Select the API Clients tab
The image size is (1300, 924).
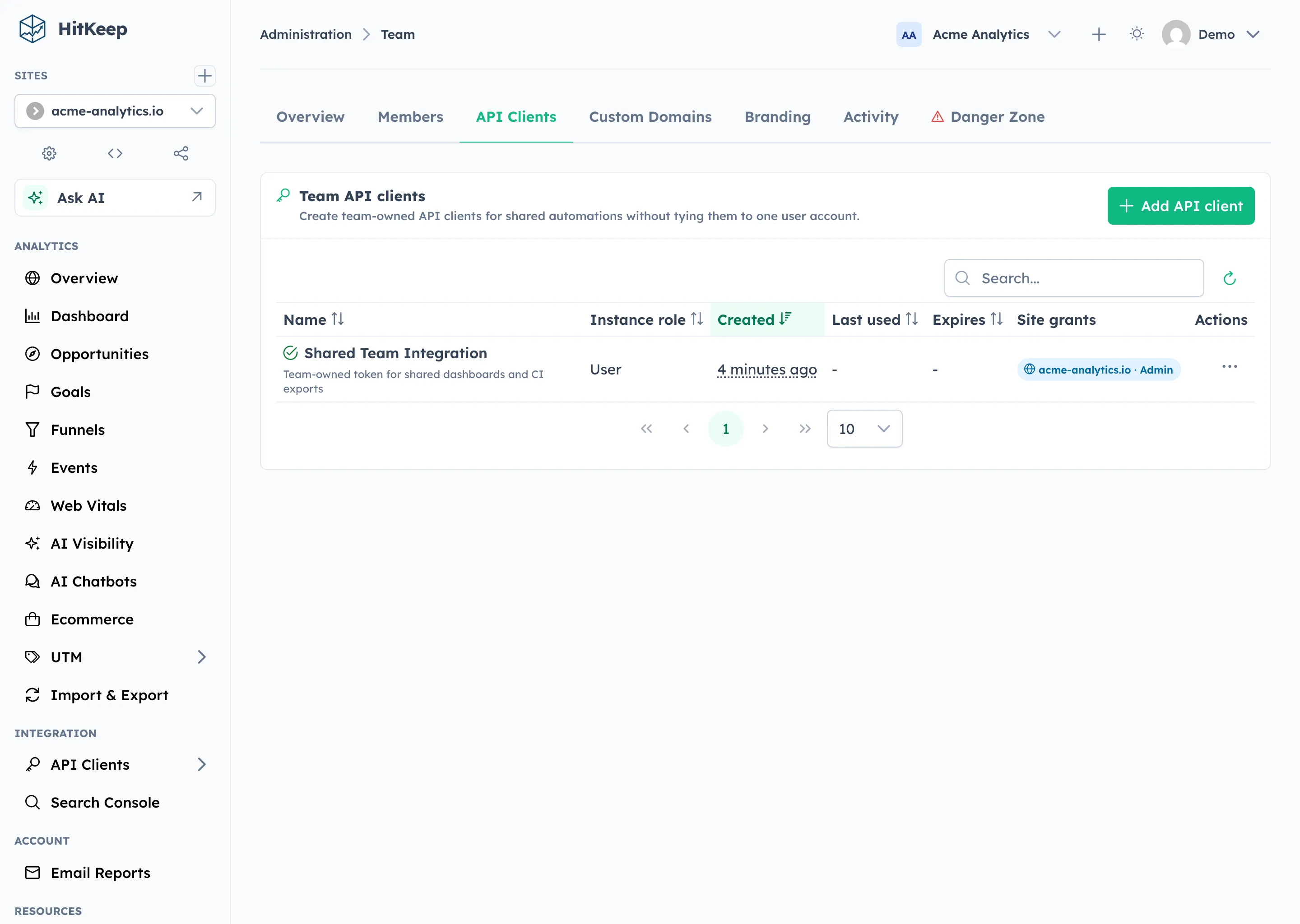(x=516, y=117)
